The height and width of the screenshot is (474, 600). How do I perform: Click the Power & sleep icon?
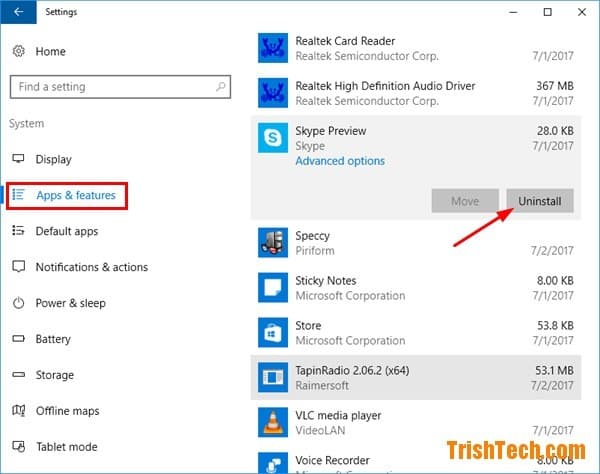pos(18,303)
